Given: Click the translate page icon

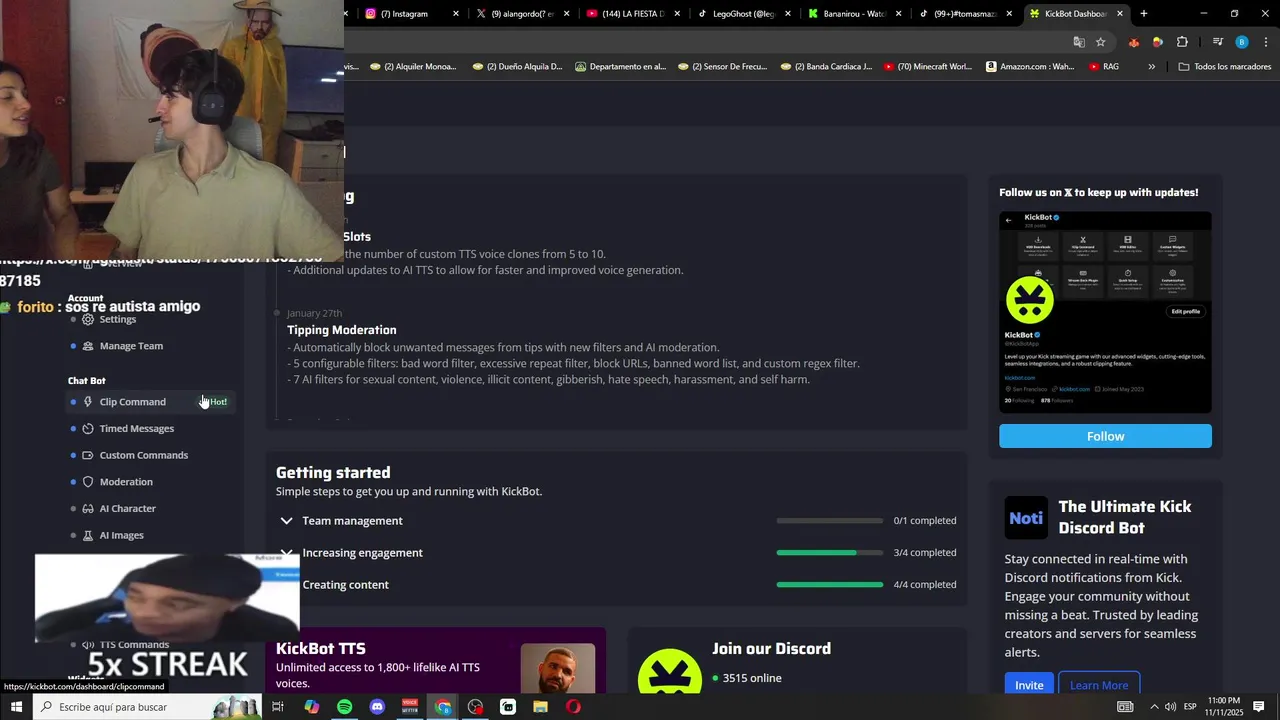Looking at the screenshot, I should pos(1079,42).
